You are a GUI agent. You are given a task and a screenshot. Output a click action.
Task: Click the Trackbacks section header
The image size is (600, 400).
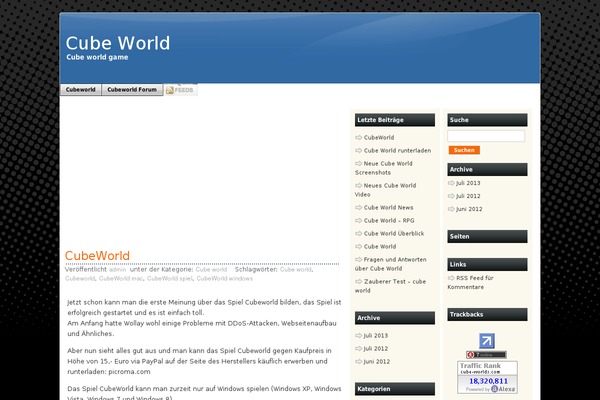coord(488,314)
